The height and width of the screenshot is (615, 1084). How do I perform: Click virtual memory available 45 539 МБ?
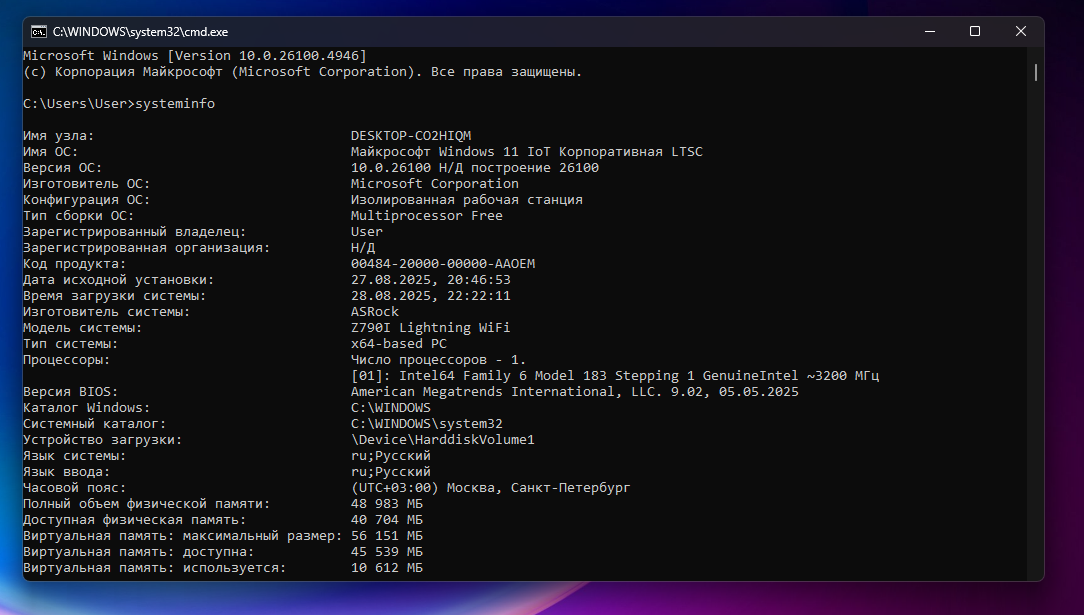click(x=386, y=551)
